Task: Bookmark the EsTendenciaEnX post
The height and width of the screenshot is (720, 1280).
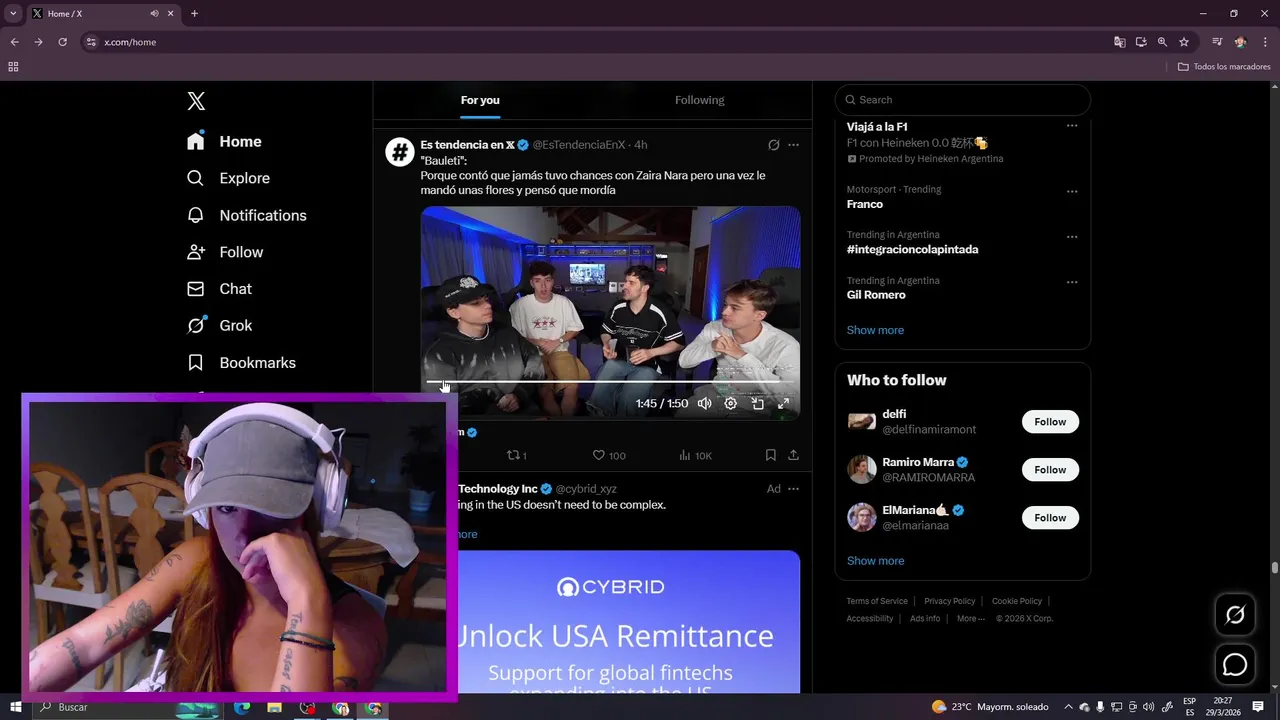Action: click(x=770, y=455)
